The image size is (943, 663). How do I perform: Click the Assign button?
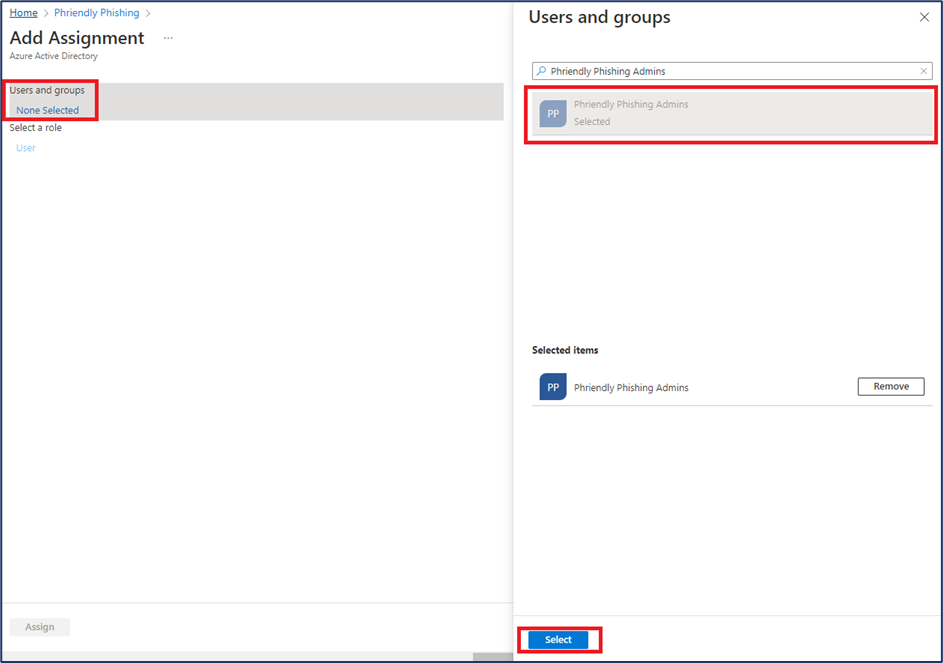click(40, 627)
